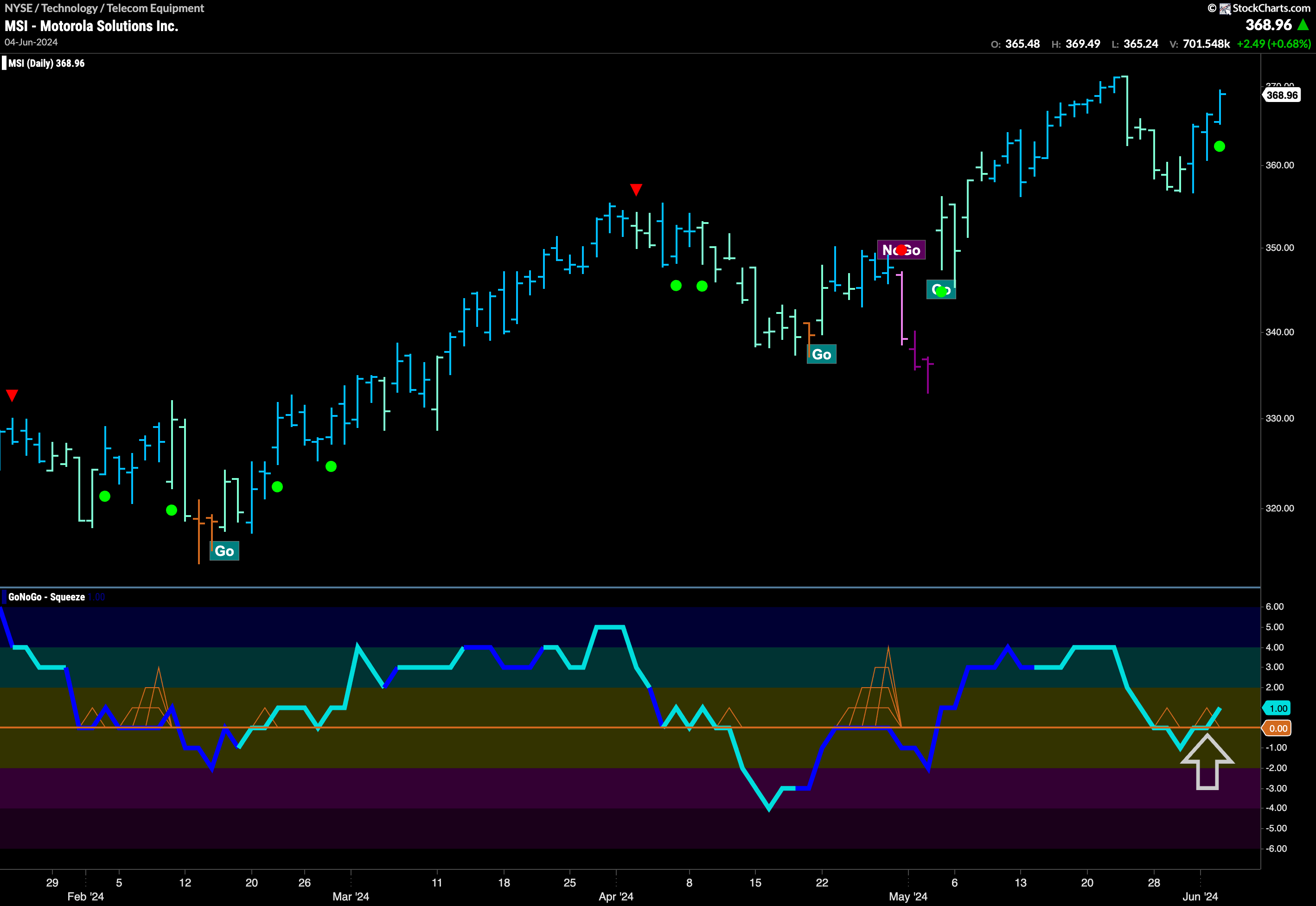Click the 340.00 price axis label
Screen dimensions: 1316x906
point(1280,332)
